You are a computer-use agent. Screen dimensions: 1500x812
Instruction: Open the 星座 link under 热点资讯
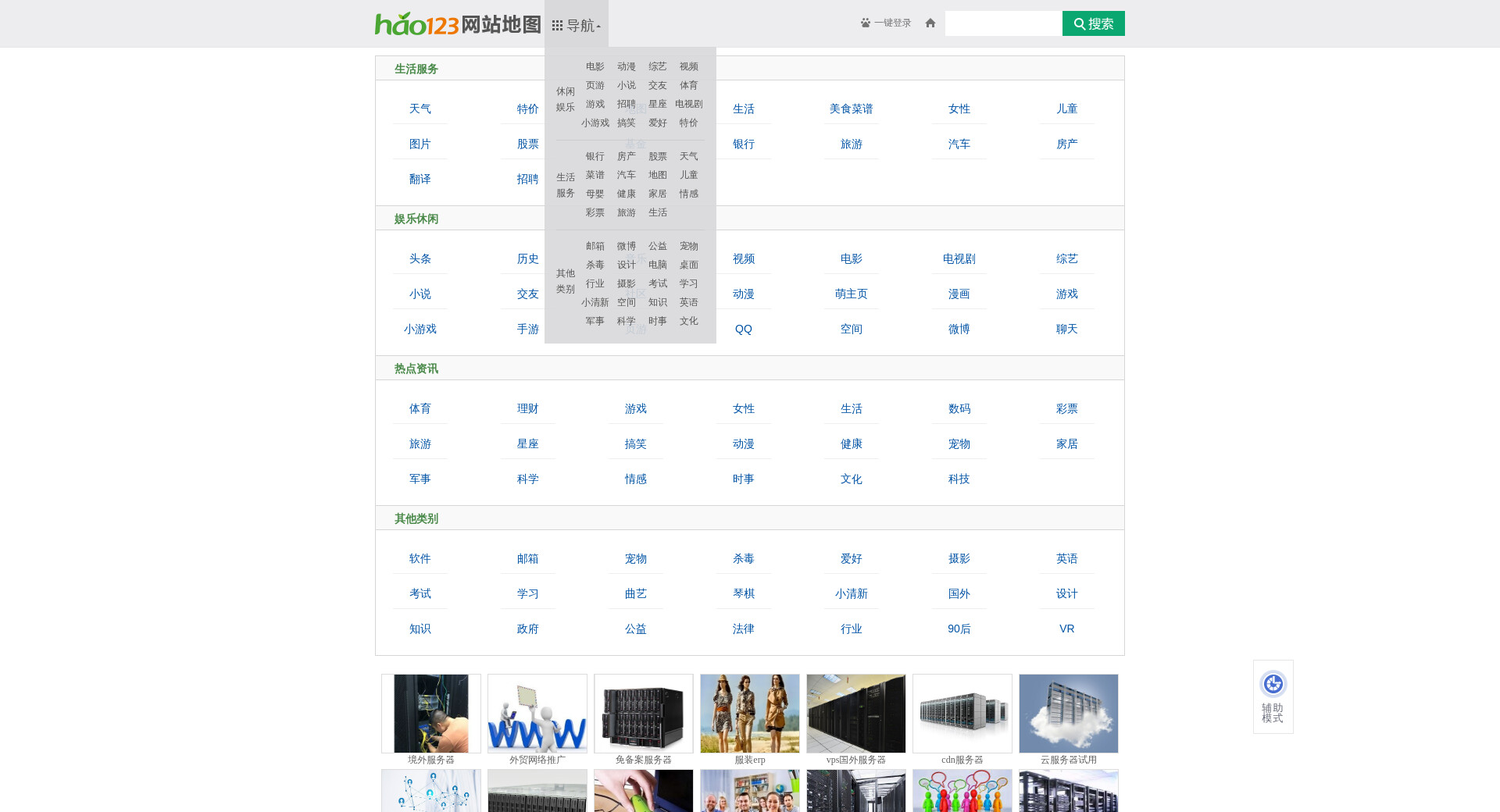[528, 443]
